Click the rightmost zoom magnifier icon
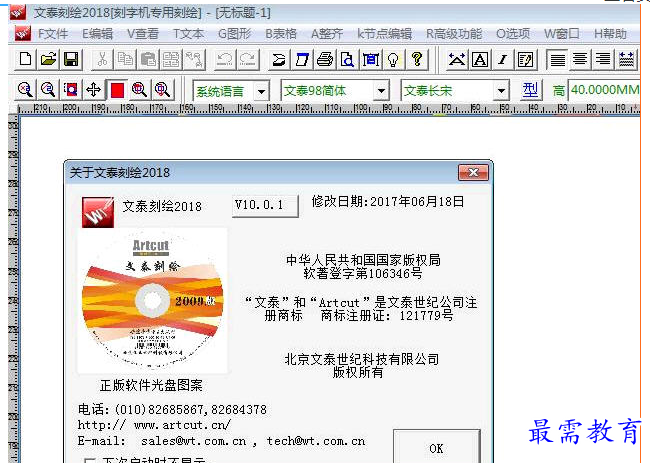Screen dimensions: 650x463 162,90
